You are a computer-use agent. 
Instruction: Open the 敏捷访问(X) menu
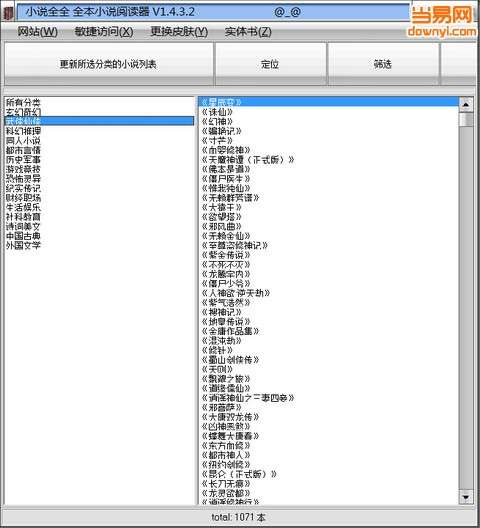(x=104, y=32)
